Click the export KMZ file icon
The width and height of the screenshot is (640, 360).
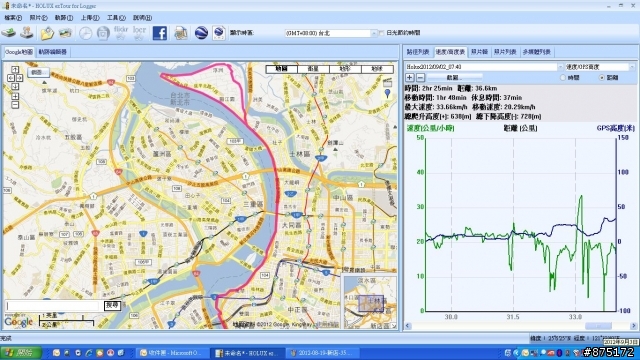point(219,33)
